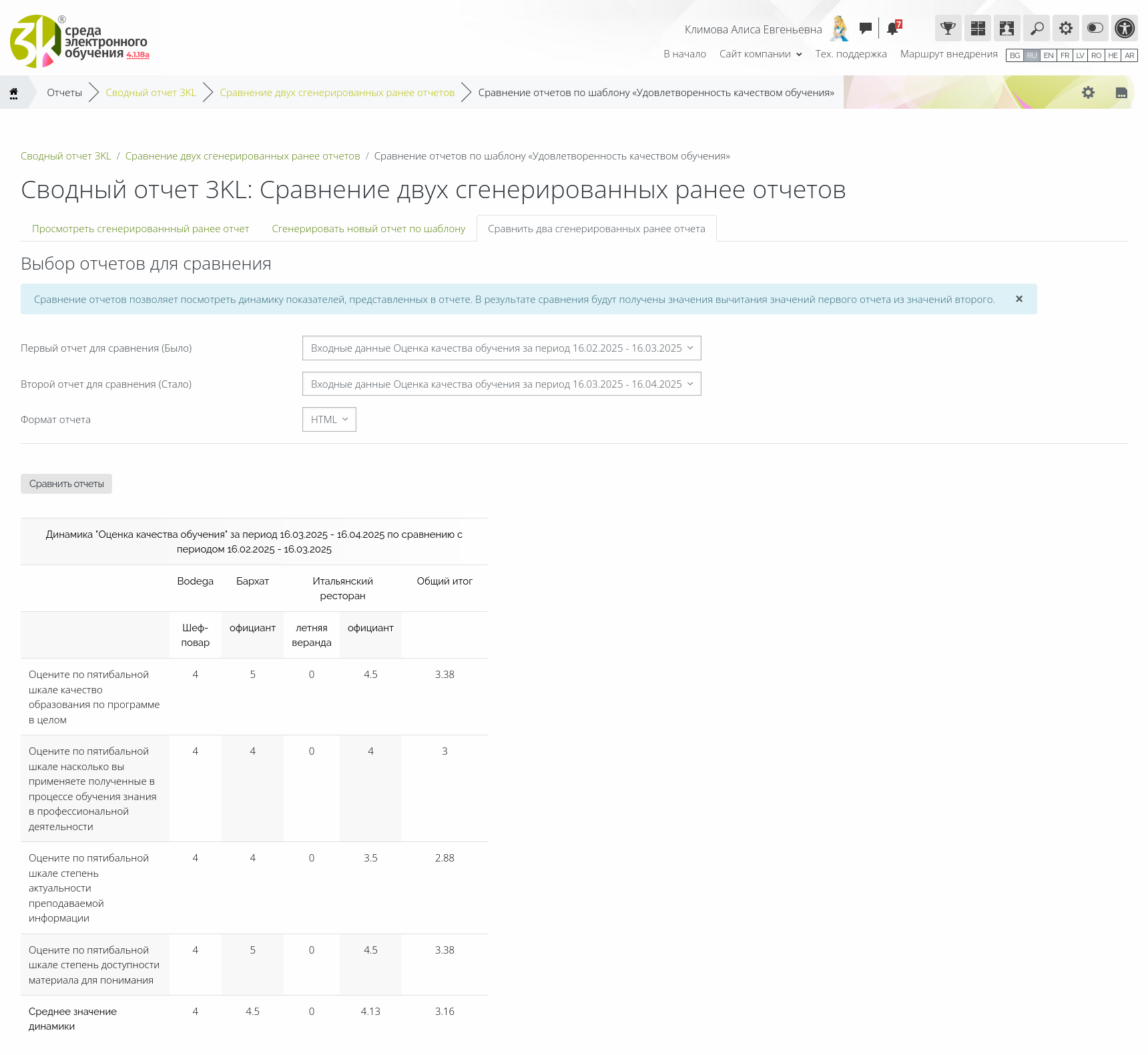Open the HTML report format dropdown
The width and height of the screenshot is (1148, 1055).
click(x=329, y=420)
